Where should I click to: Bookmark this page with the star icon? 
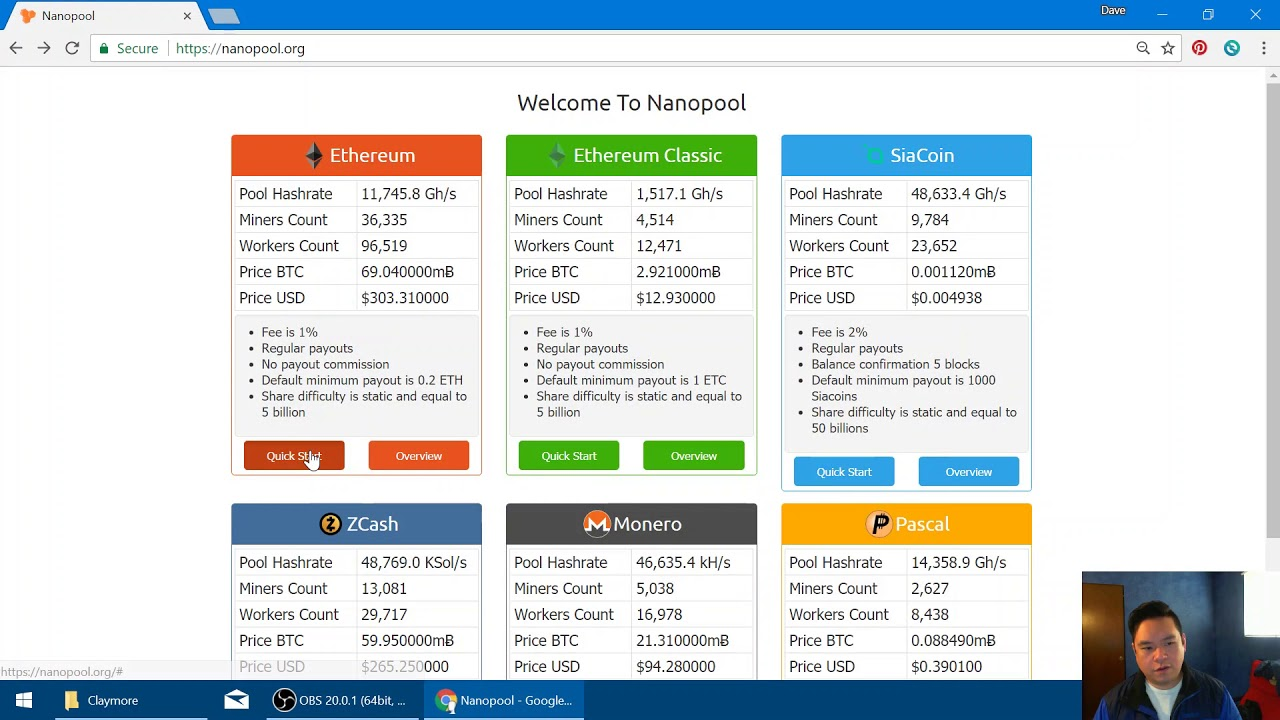1168,48
